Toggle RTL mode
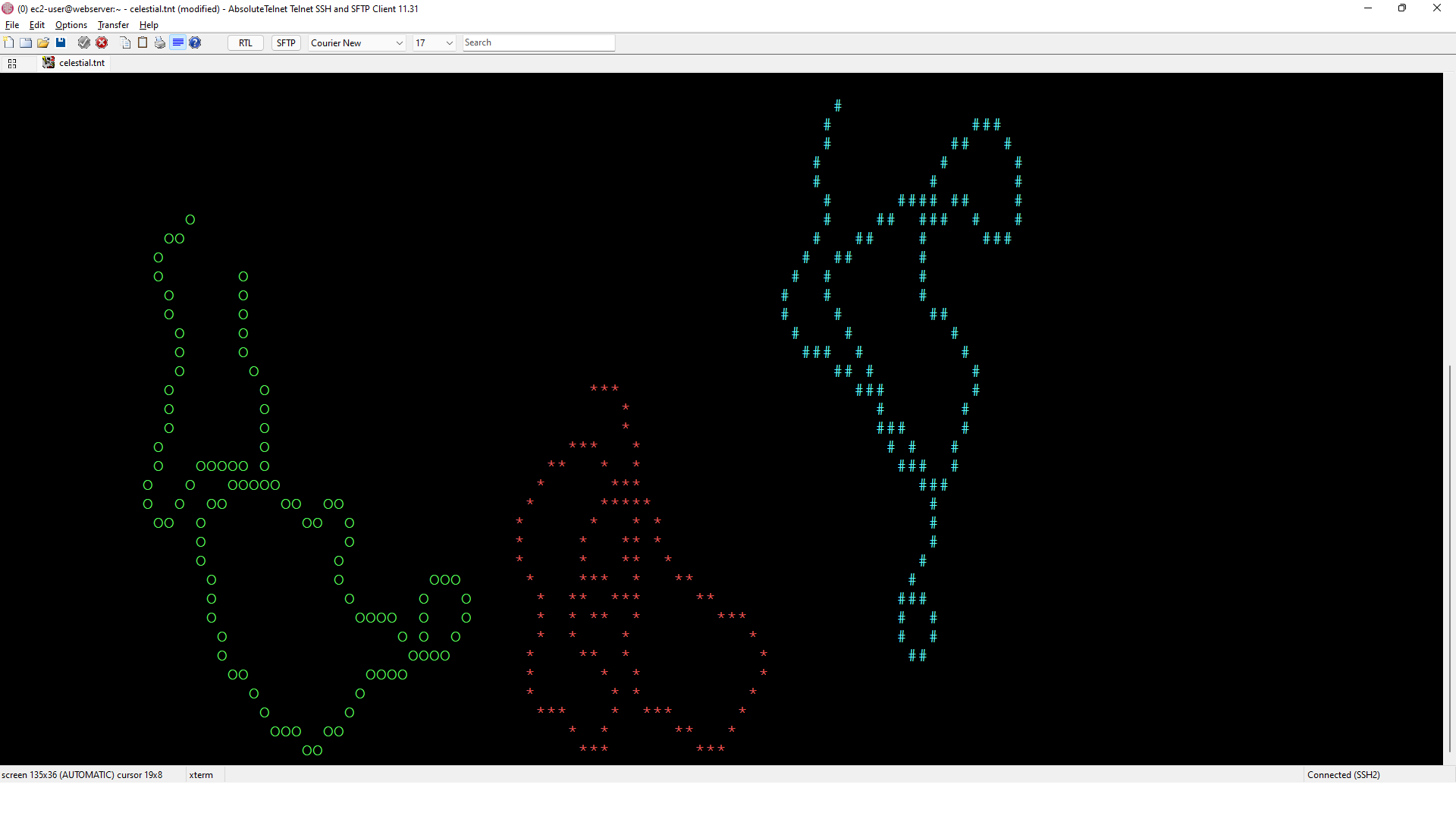Screen dimensions: 1456x819 246,43
